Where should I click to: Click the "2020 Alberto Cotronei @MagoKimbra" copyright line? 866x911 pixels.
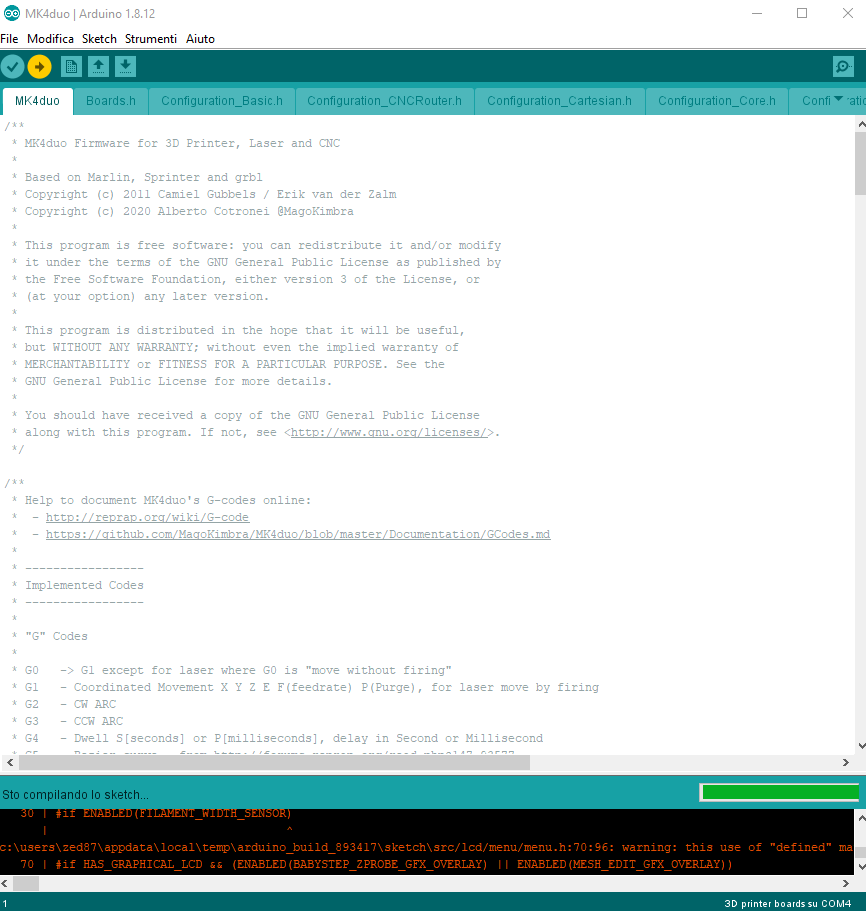point(189,211)
